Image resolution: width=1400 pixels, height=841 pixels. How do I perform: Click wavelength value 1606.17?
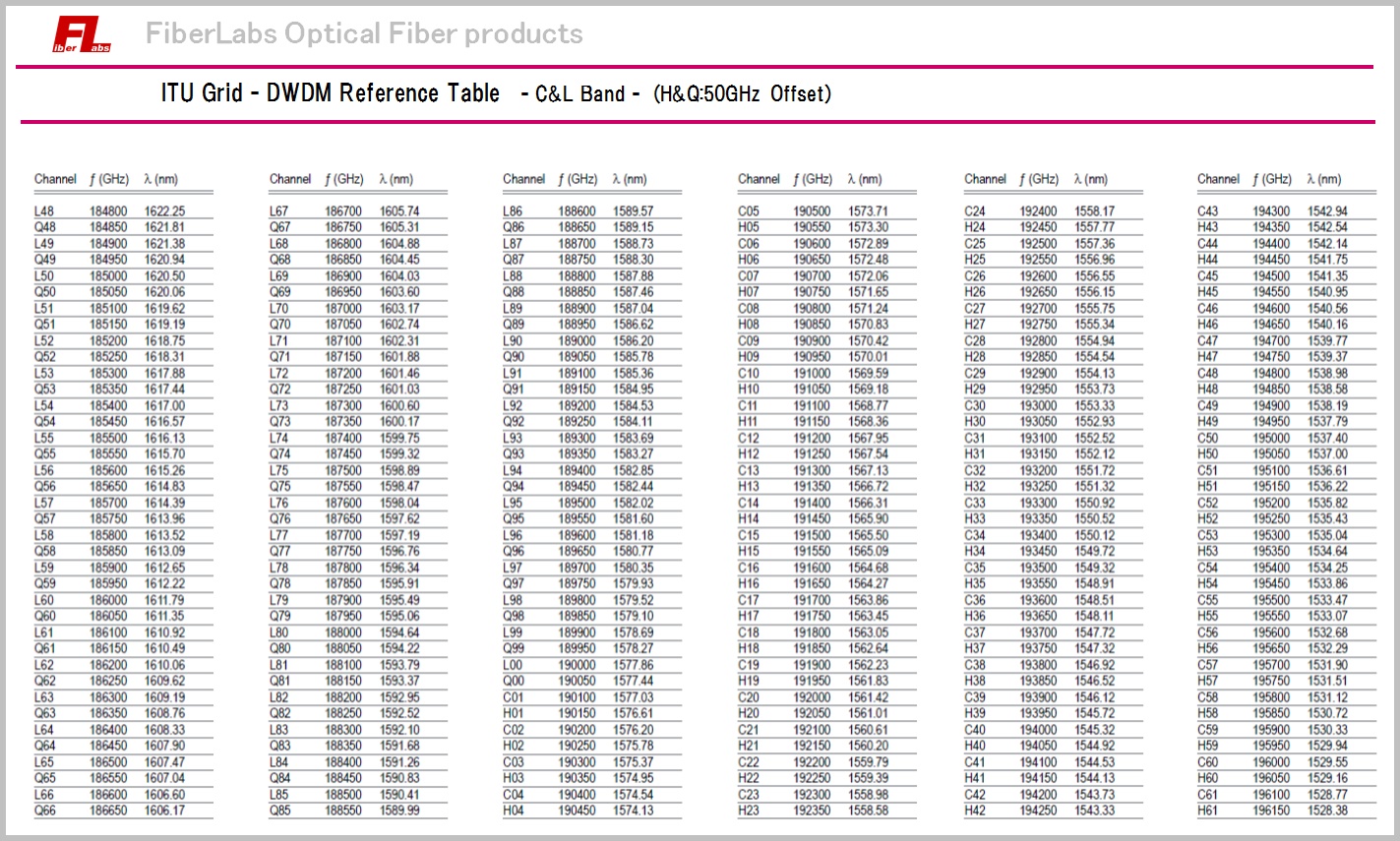click(164, 811)
